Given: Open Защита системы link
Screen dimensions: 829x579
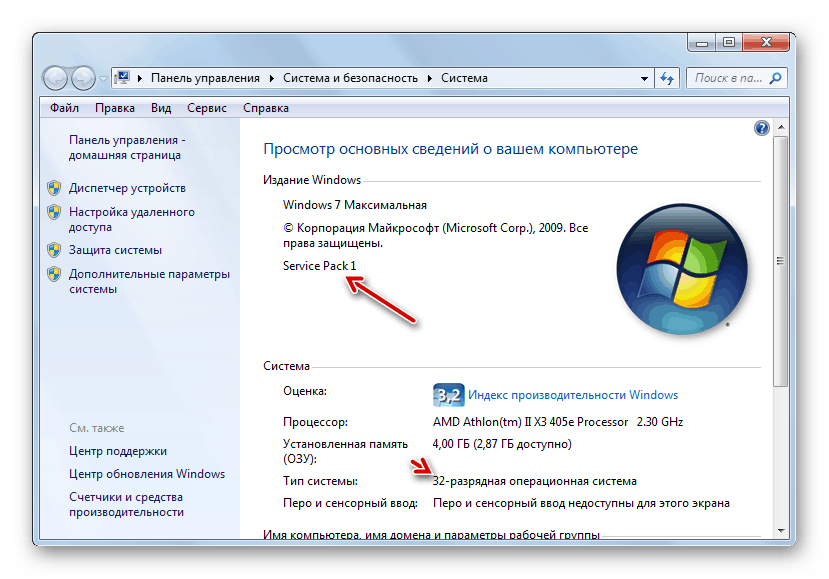Looking at the screenshot, I should pos(115,250).
